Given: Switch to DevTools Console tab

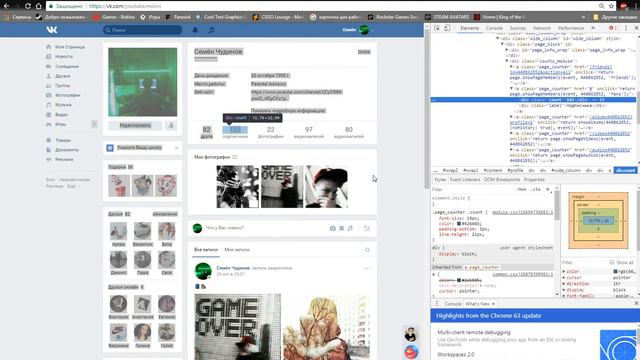Looking at the screenshot, I should 494,28.
